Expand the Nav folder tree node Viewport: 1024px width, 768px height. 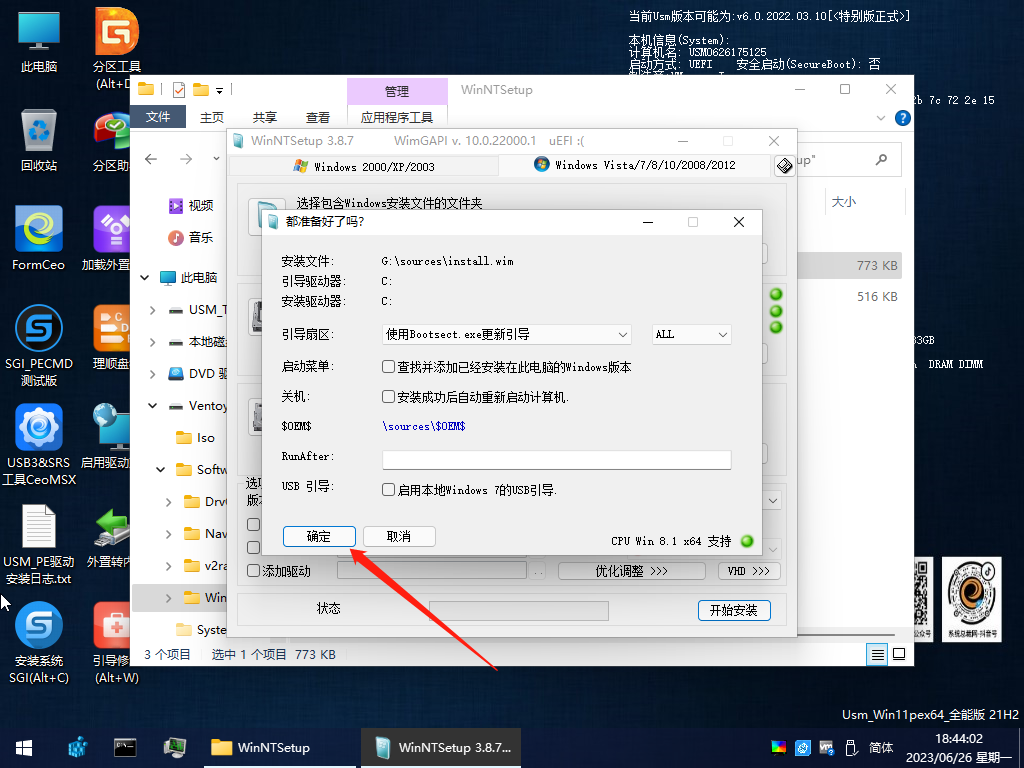(168, 534)
